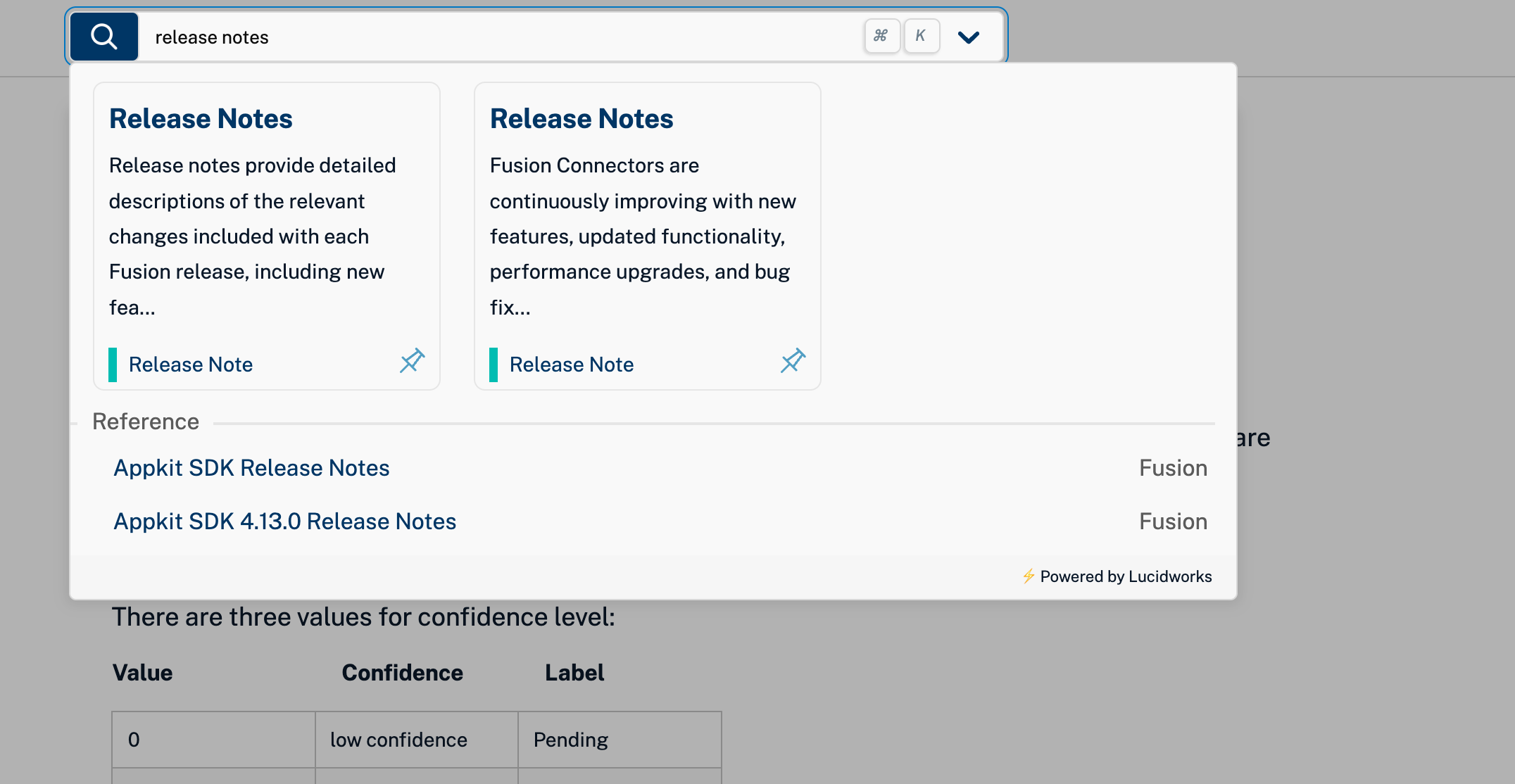1515x784 pixels.
Task: Click Fusion label beside Appkit SDK 4.13.0 result
Action: tap(1173, 521)
